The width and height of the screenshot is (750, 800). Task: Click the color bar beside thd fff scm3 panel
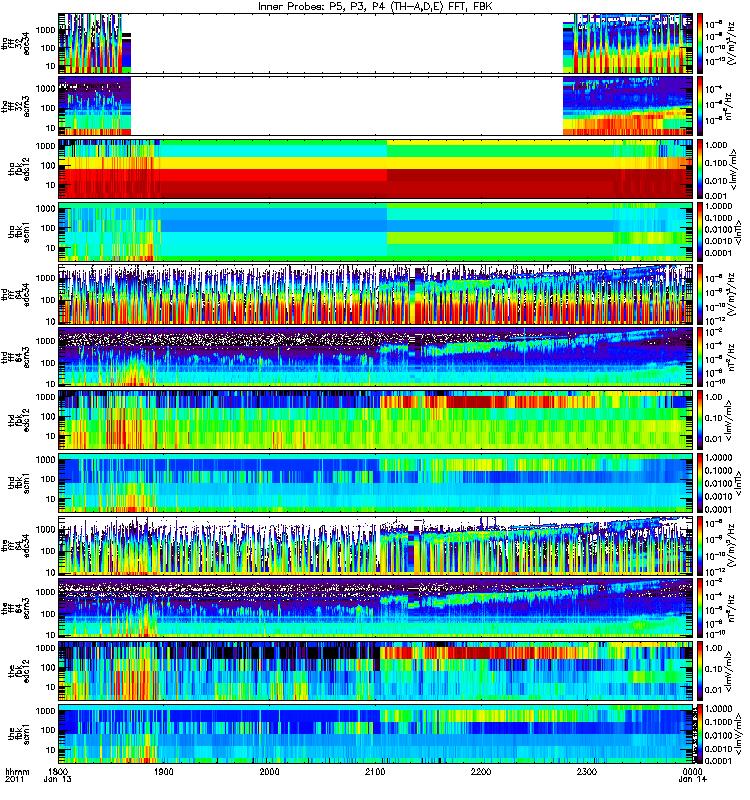coord(699,357)
